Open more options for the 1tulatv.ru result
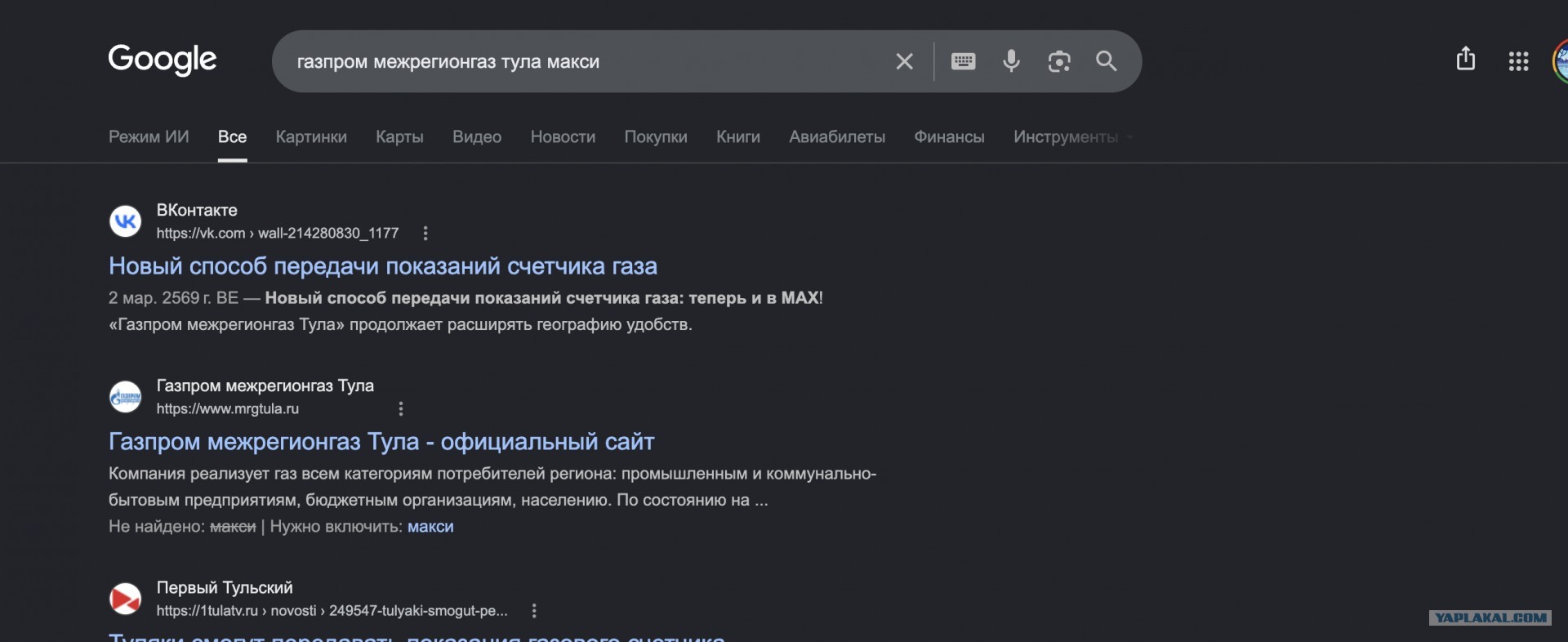 click(534, 611)
